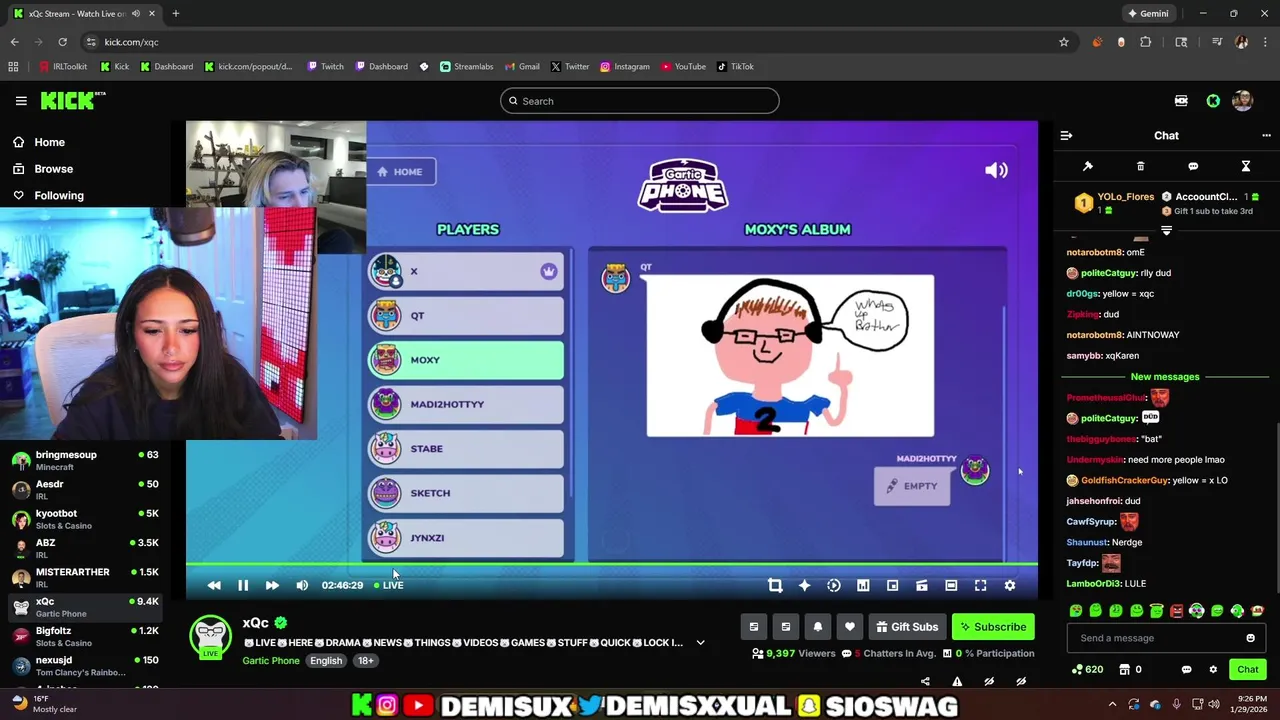The width and height of the screenshot is (1280, 720).
Task: Open green K icon in header
Action: coord(1213,101)
